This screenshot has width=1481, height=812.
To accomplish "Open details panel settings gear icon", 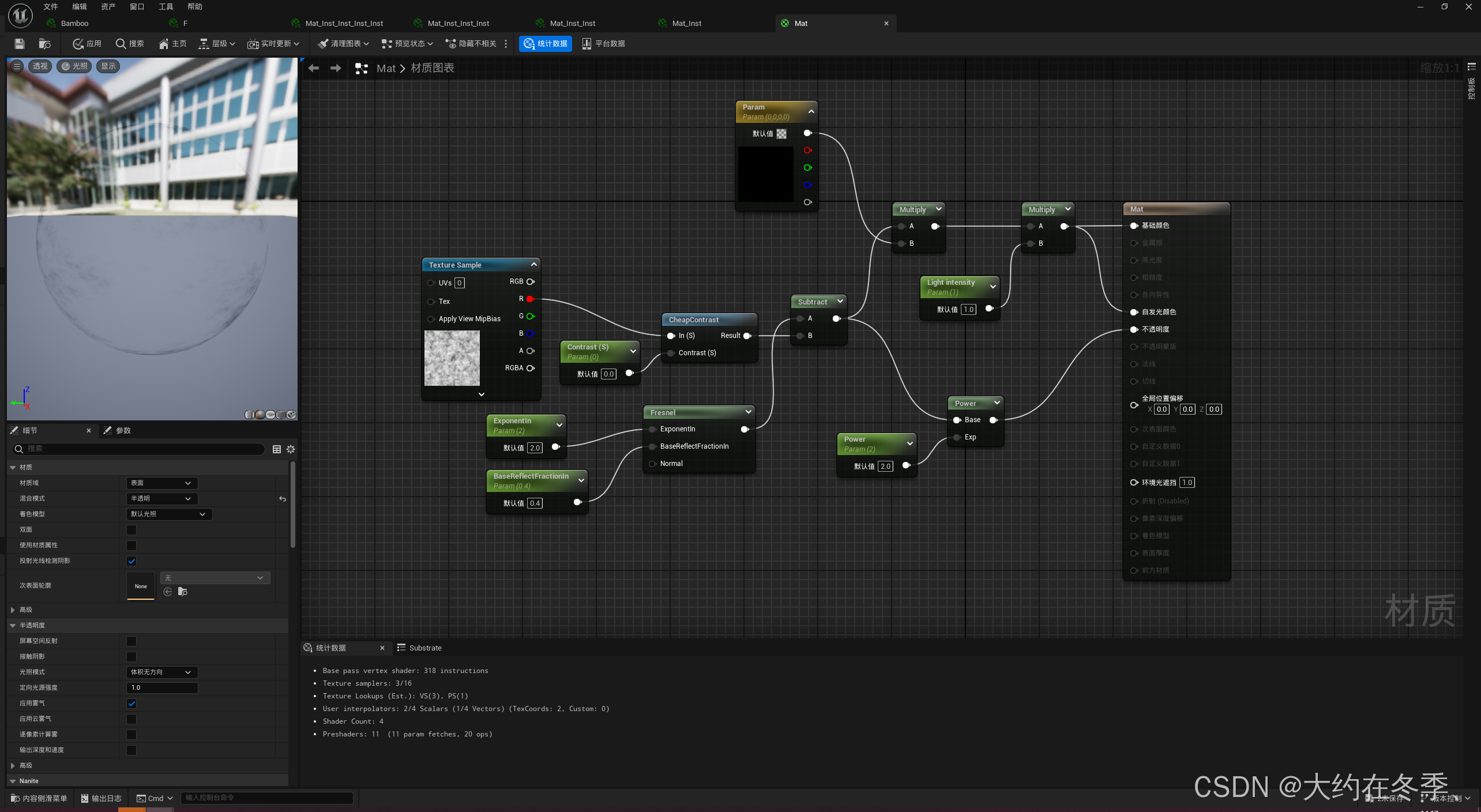I will [x=291, y=449].
